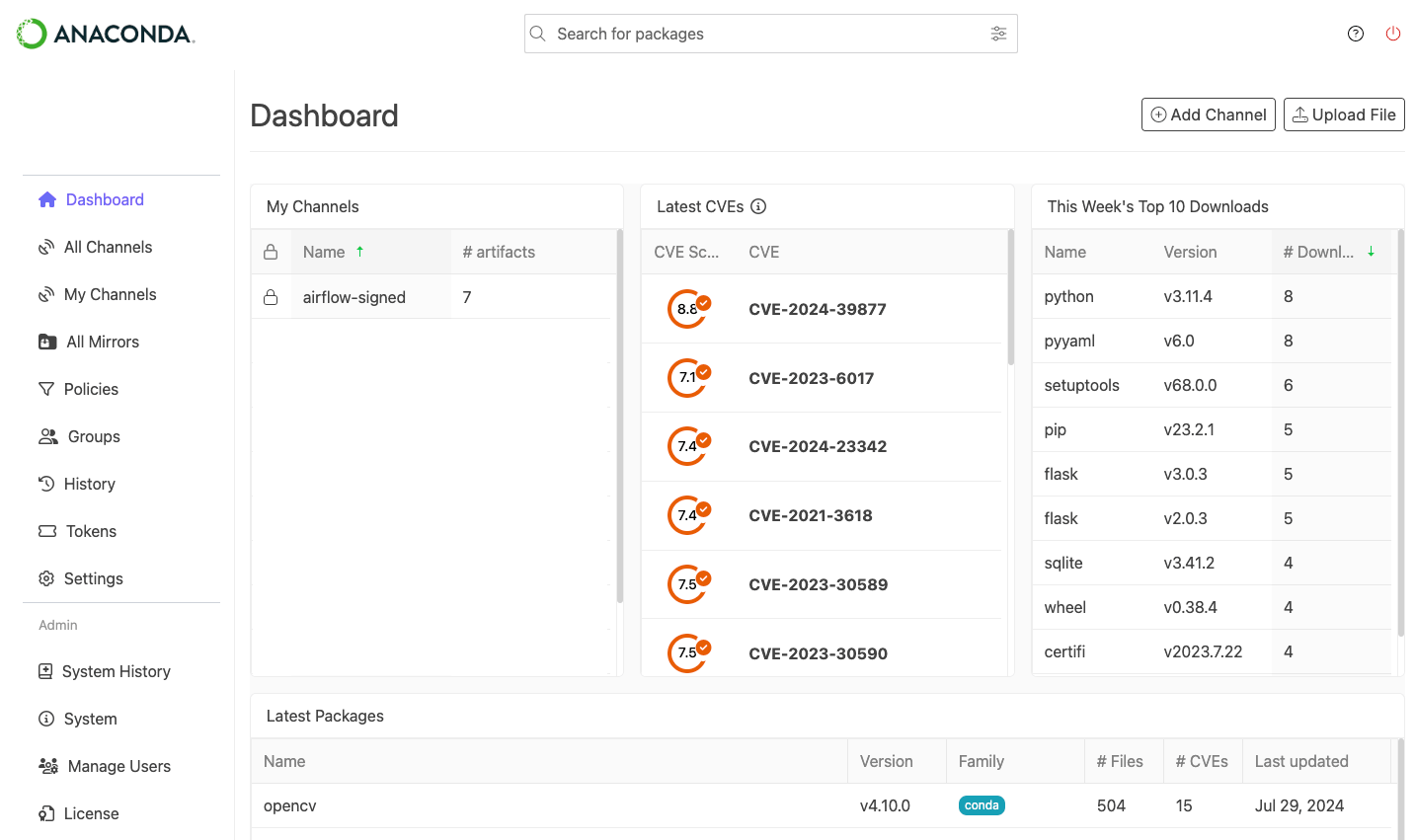Select the setuptools v68.0.0 row
The height and width of the screenshot is (840, 1415).
tap(1212, 385)
